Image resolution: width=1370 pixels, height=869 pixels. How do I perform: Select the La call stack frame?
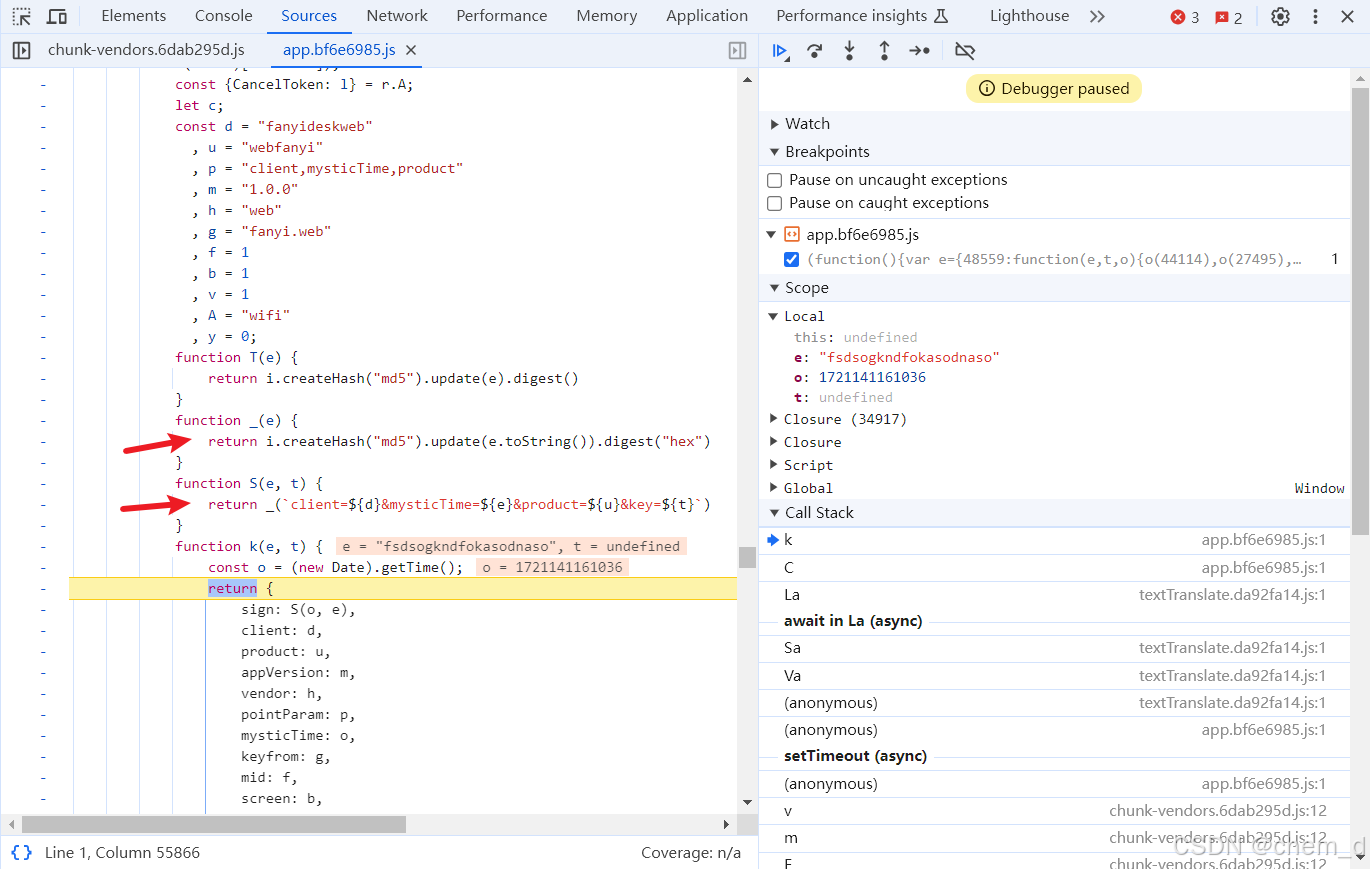pos(791,594)
